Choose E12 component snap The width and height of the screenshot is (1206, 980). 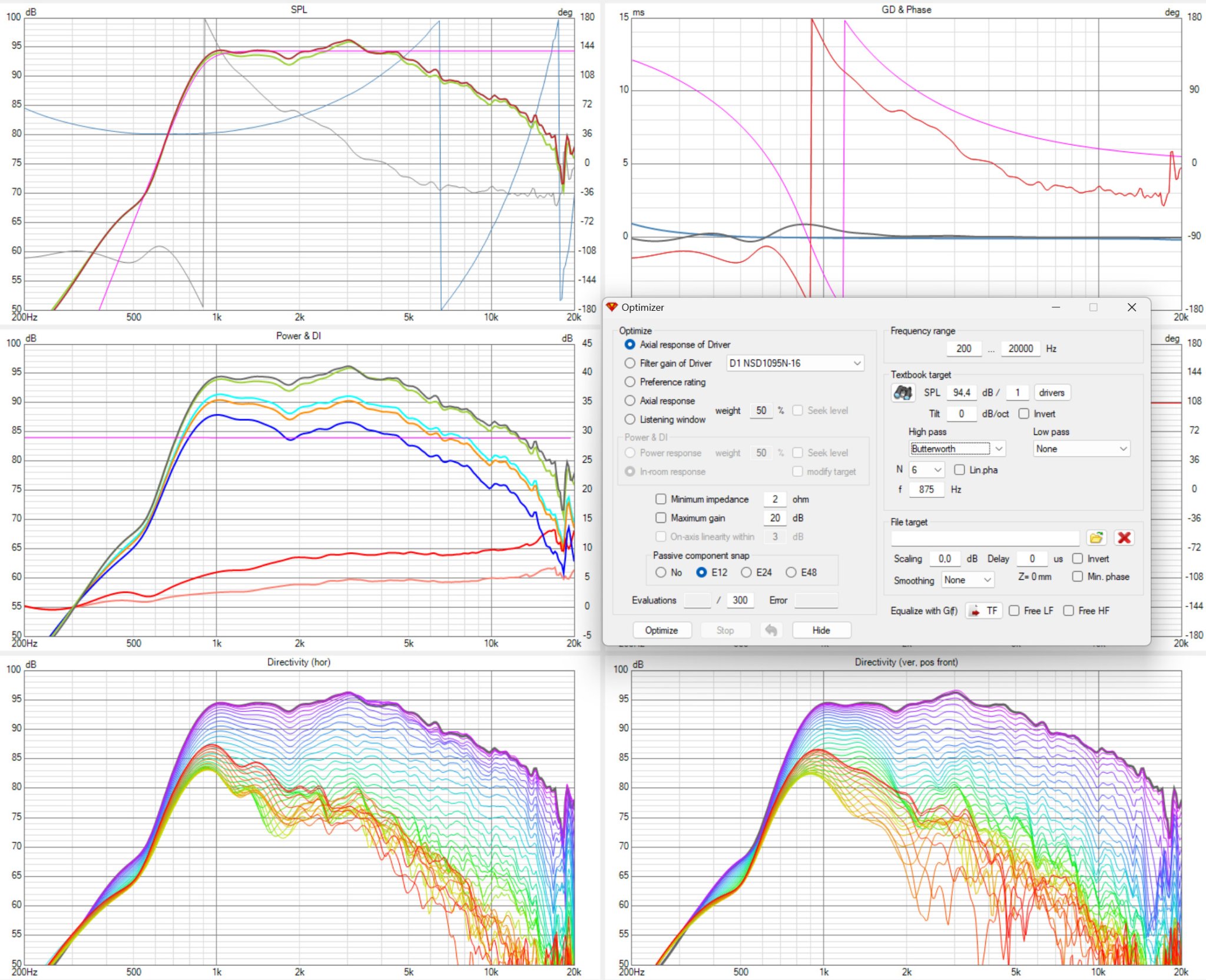click(701, 573)
